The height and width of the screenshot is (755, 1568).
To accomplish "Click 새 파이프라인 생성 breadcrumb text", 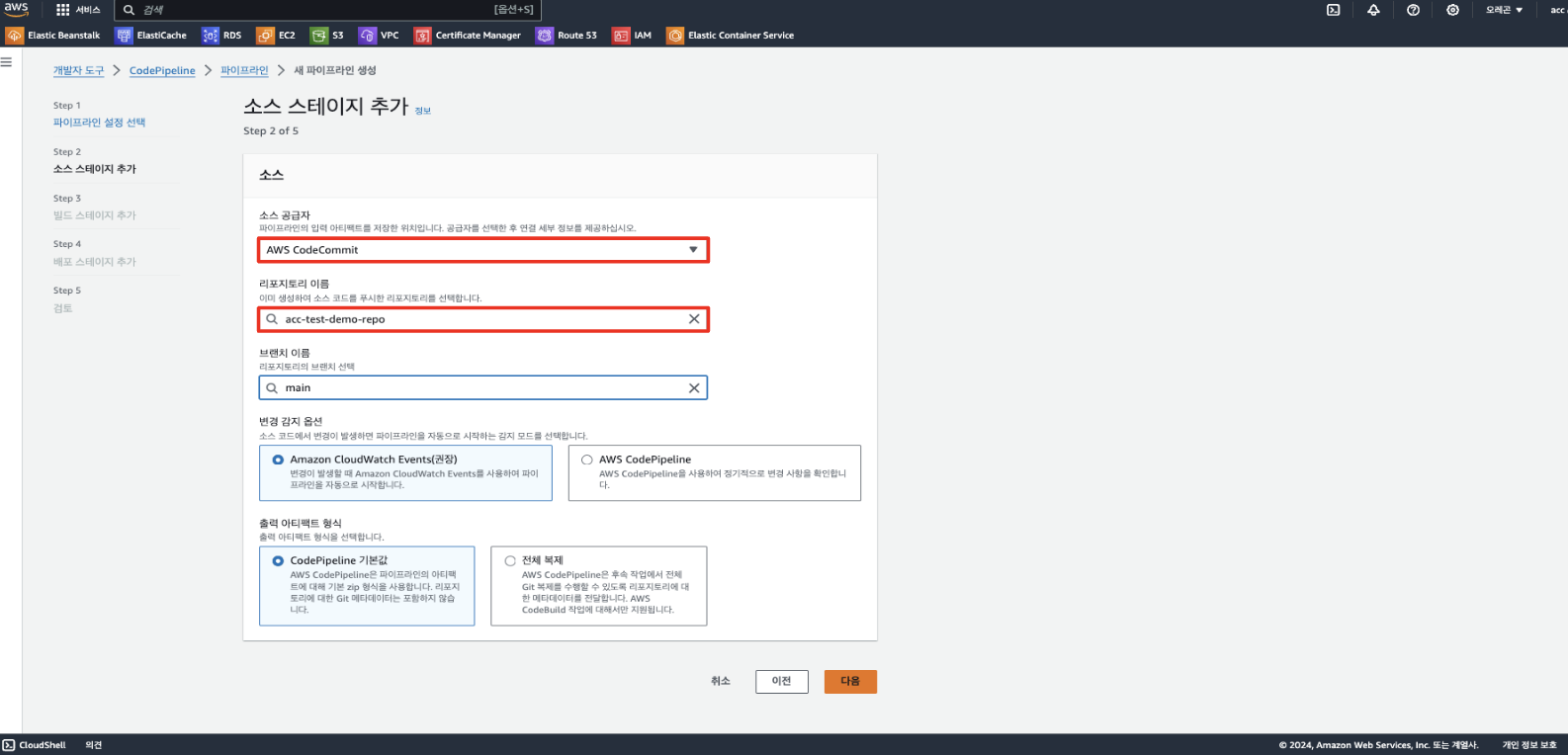I will click(335, 71).
